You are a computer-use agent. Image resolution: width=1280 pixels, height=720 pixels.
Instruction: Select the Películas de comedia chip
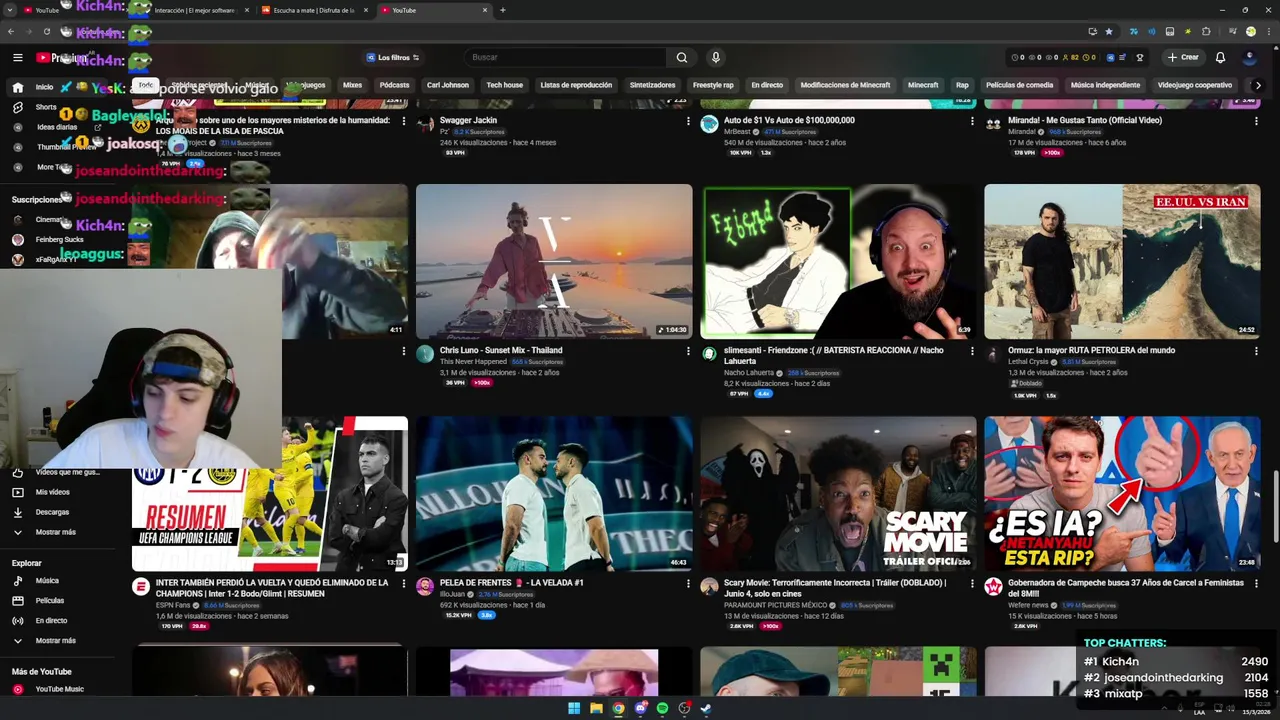[1019, 85]
